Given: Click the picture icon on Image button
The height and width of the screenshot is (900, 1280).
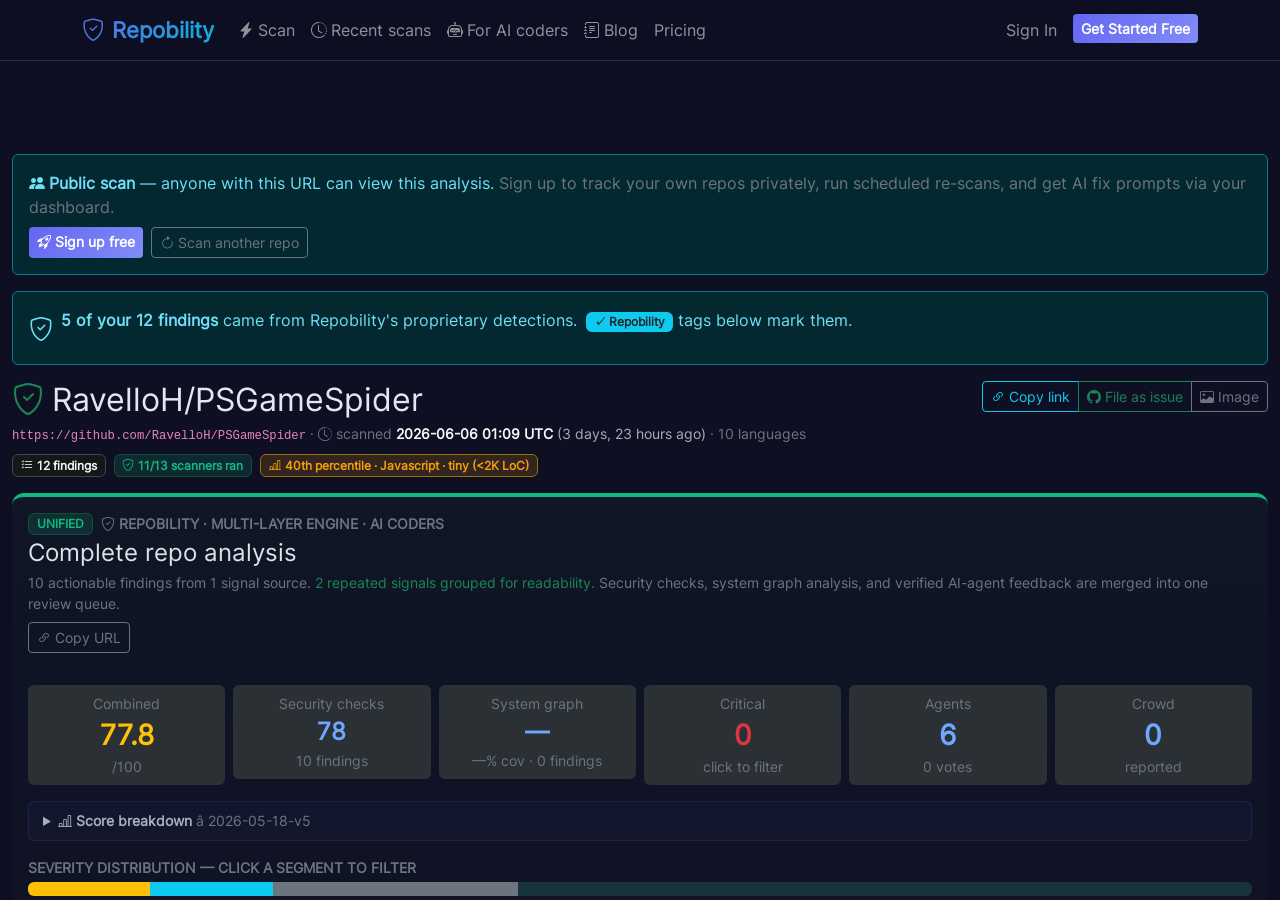Looking at the screenshot, I should tap(1207, 397).
